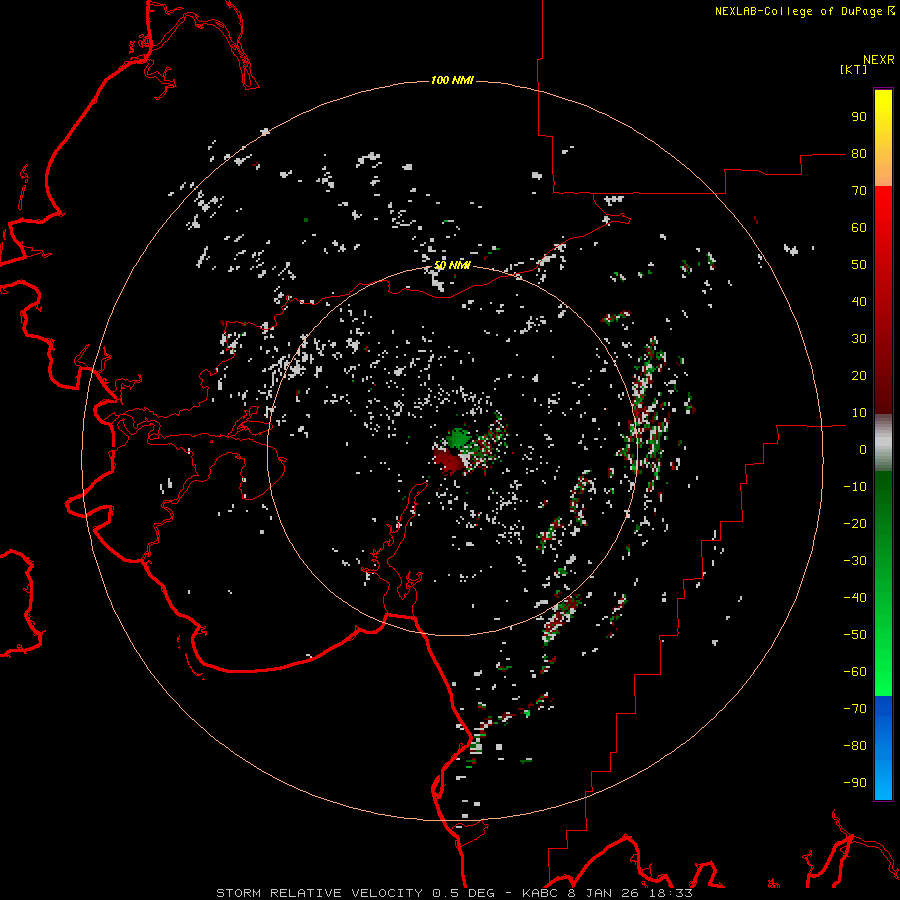The width and height of the screenshot is (900, 900).
Task: Click the -60 scale label
Action: 855,672
